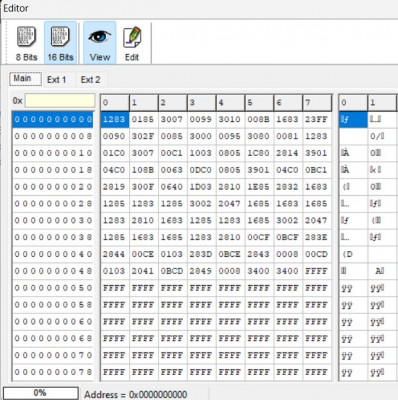The width and height of the screenshot is (398, 400).
Task: Select address row 0000000050
Action: click(x=53, y=288)
